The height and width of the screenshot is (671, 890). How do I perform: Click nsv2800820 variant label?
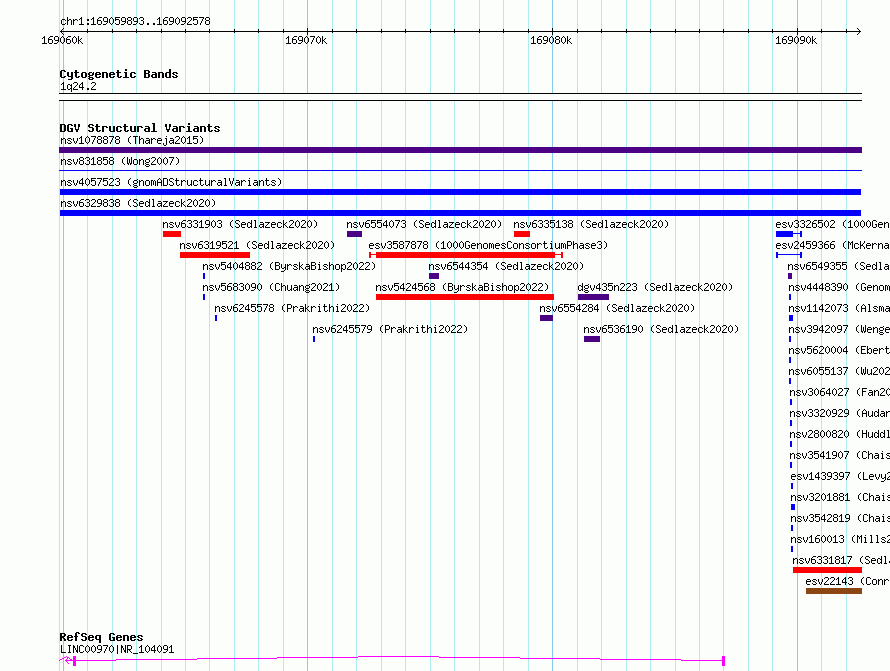point(839,434)
